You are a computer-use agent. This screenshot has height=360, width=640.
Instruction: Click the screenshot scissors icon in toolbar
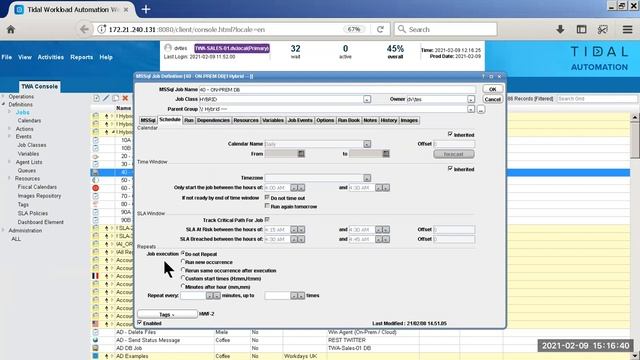[x=602, y=29]
